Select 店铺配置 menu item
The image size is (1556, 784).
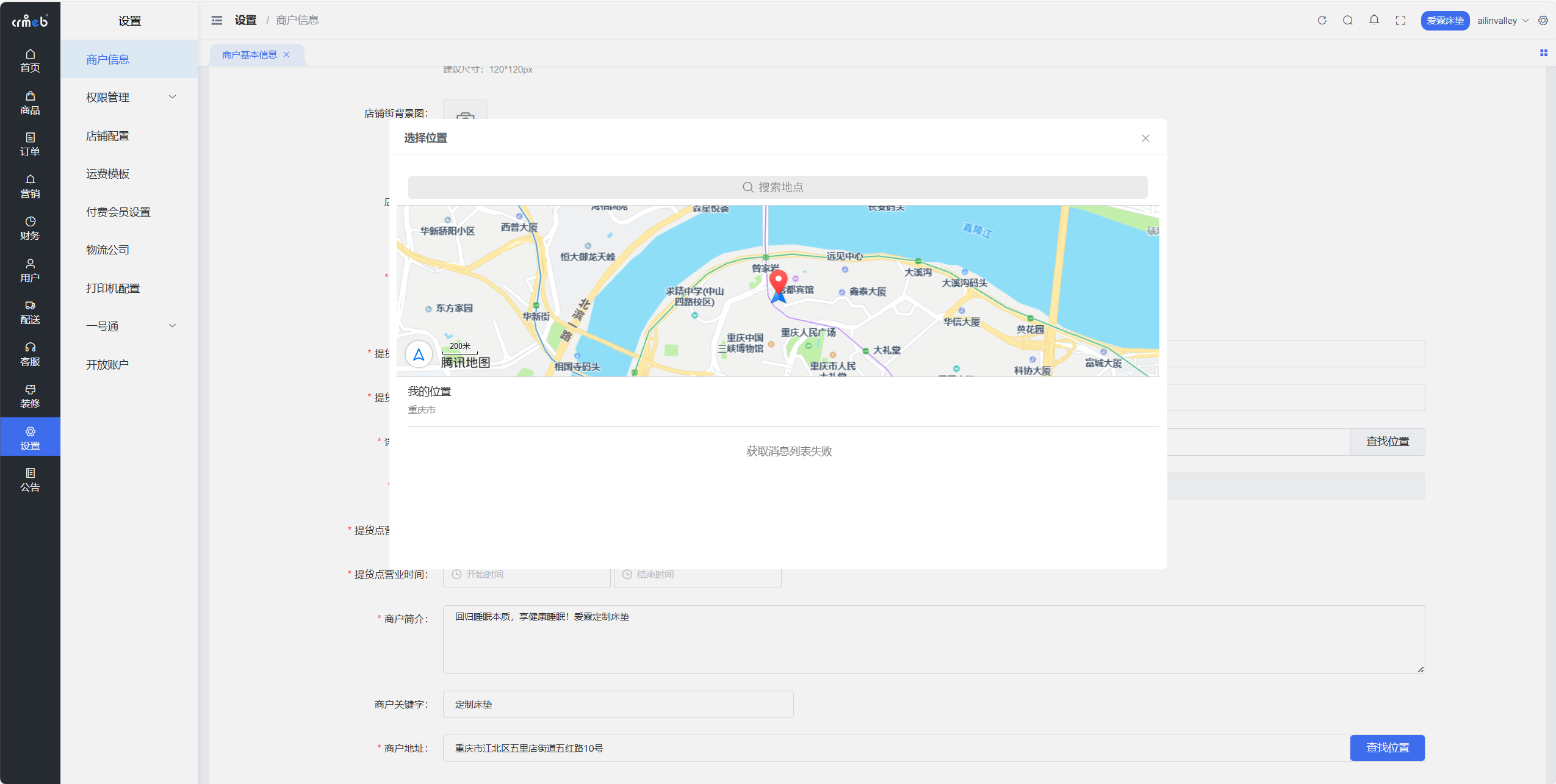pyautogui.click(x=129, y=135)
